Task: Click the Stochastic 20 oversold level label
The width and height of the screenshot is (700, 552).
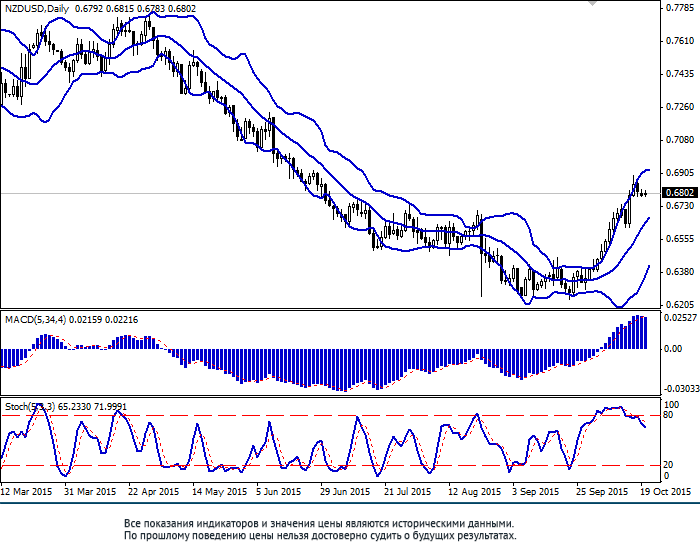Action: point(668,465)
